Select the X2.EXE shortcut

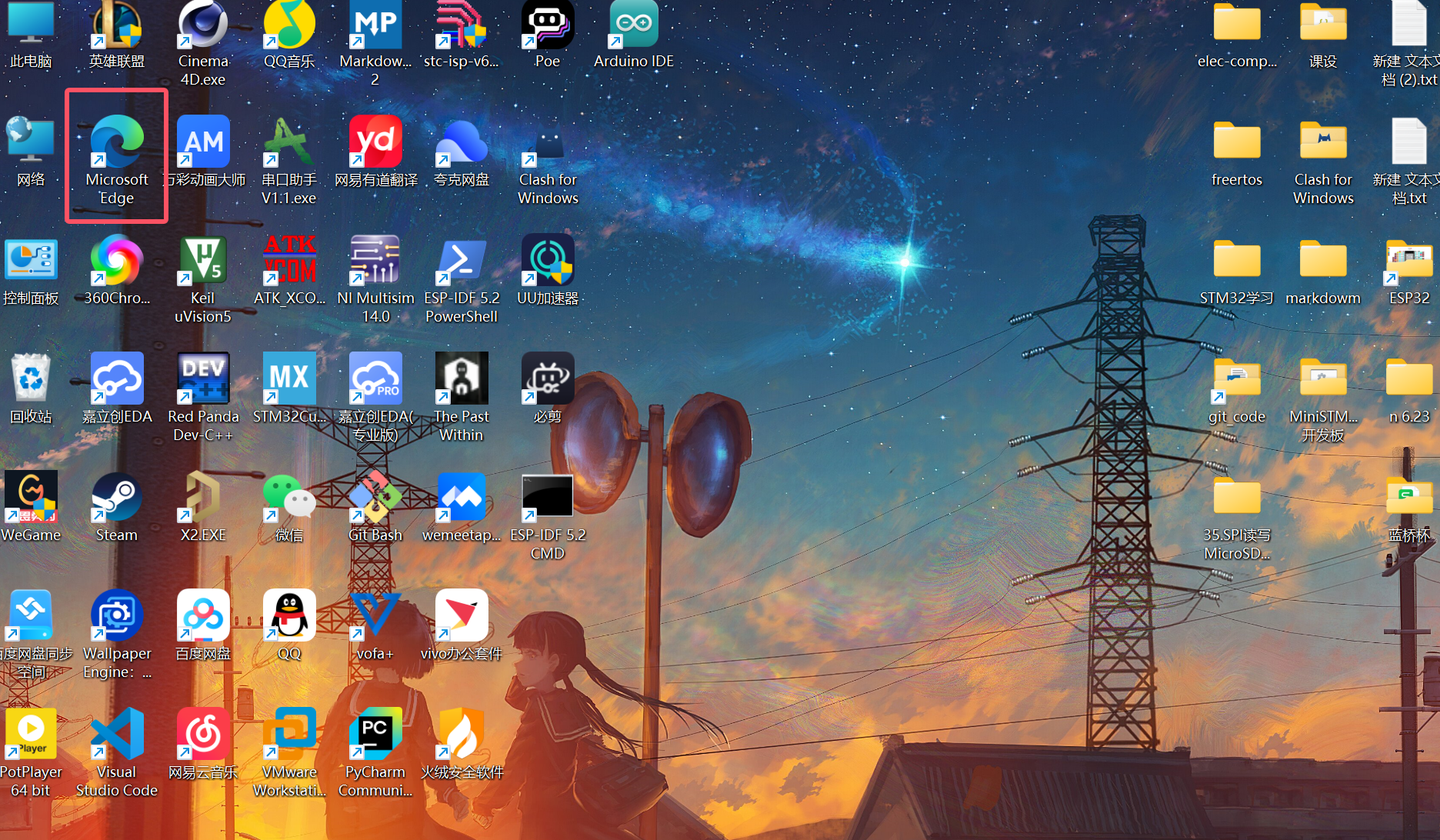[203, 497]
